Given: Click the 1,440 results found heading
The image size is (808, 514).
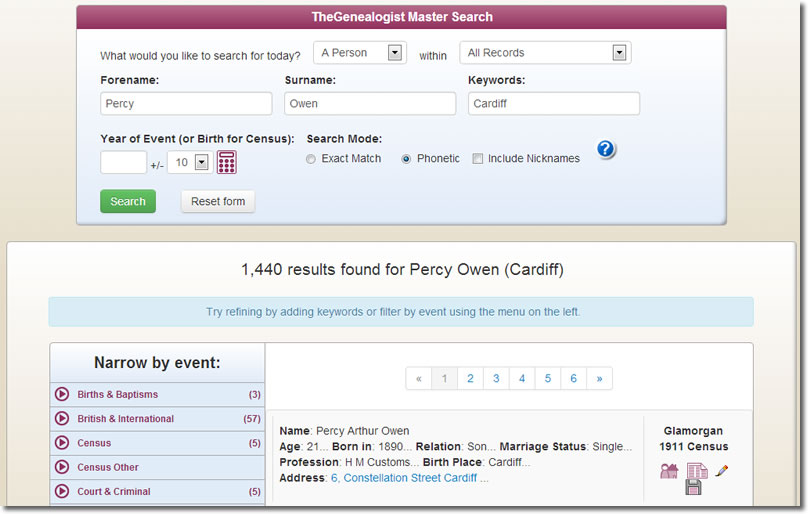Looking at the screenshot, I should [x=402, y=270].
